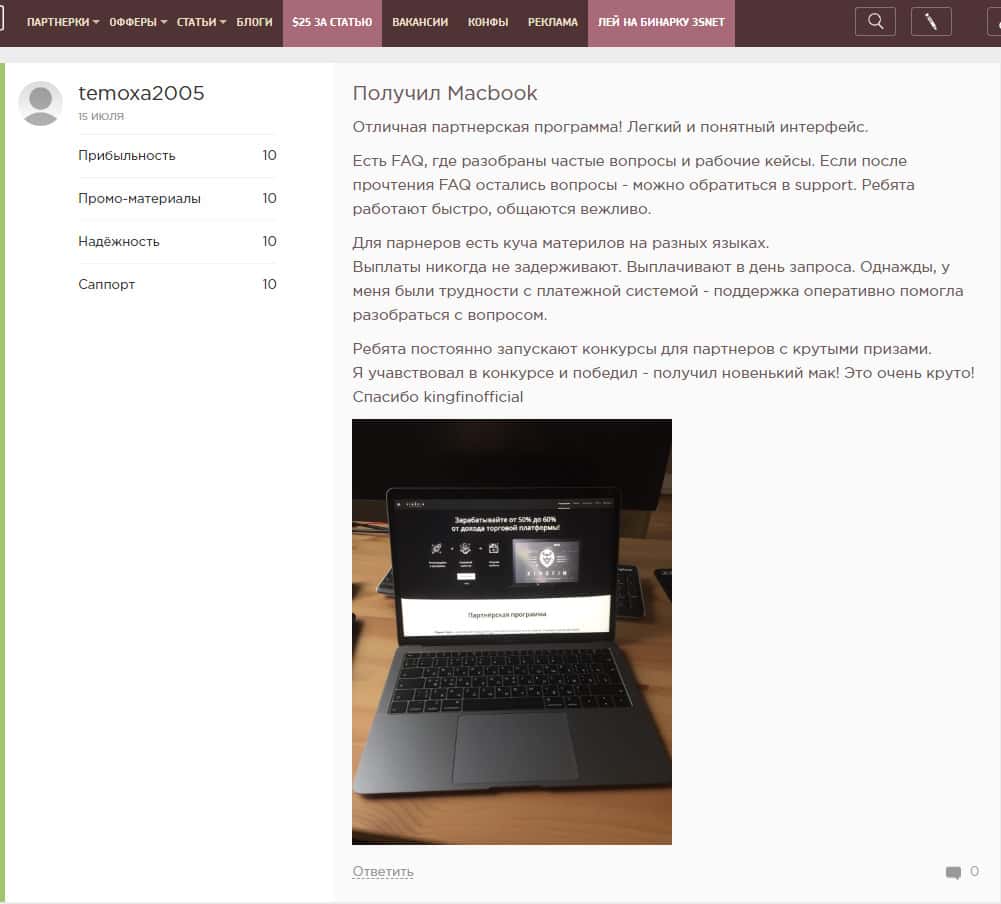Expand the ОФФЕРЫ dropdown menu
The image size is (1001, 904).
coord(138,22)
